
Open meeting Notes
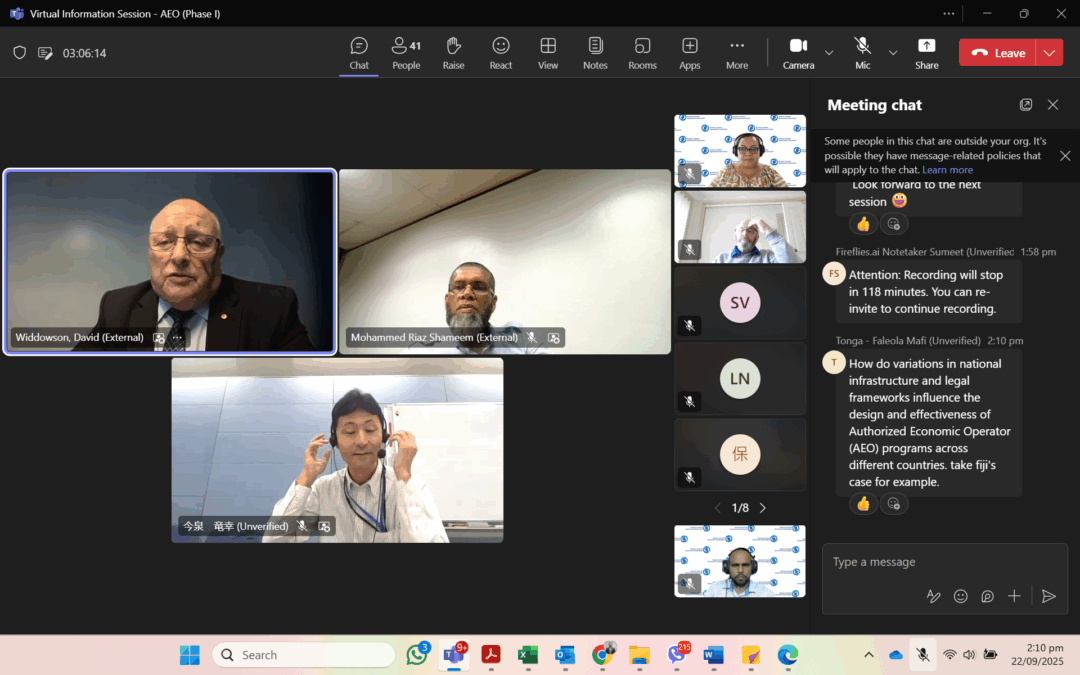tap(595, 52)
